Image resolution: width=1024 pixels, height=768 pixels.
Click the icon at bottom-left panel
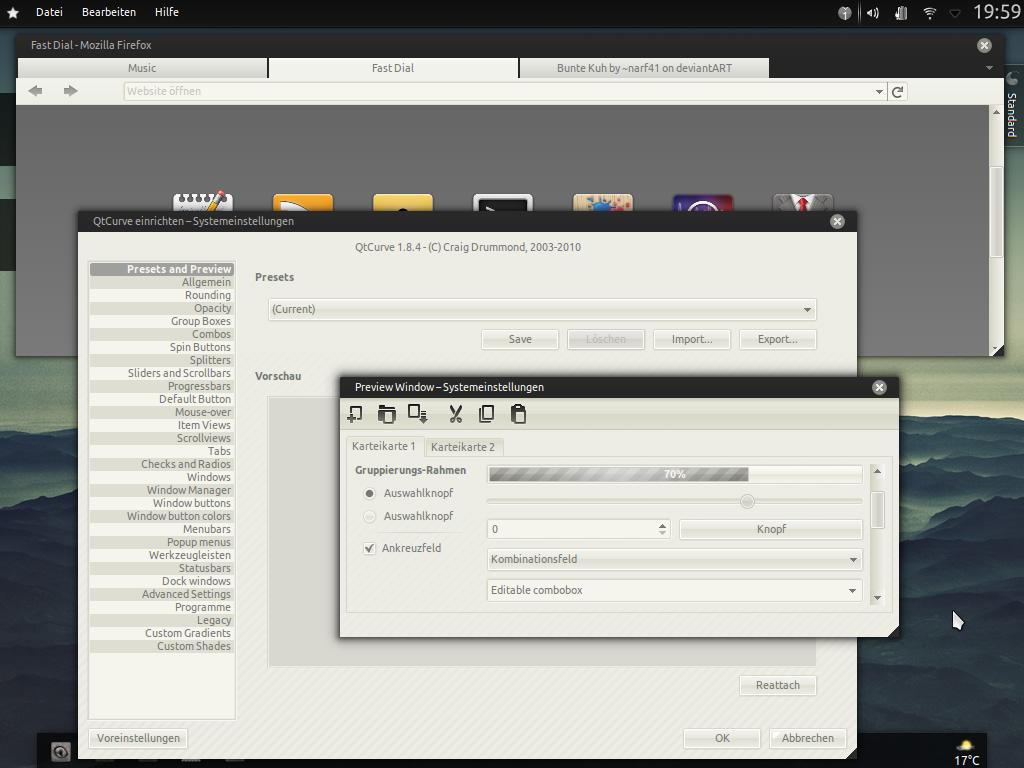(60, 752)
